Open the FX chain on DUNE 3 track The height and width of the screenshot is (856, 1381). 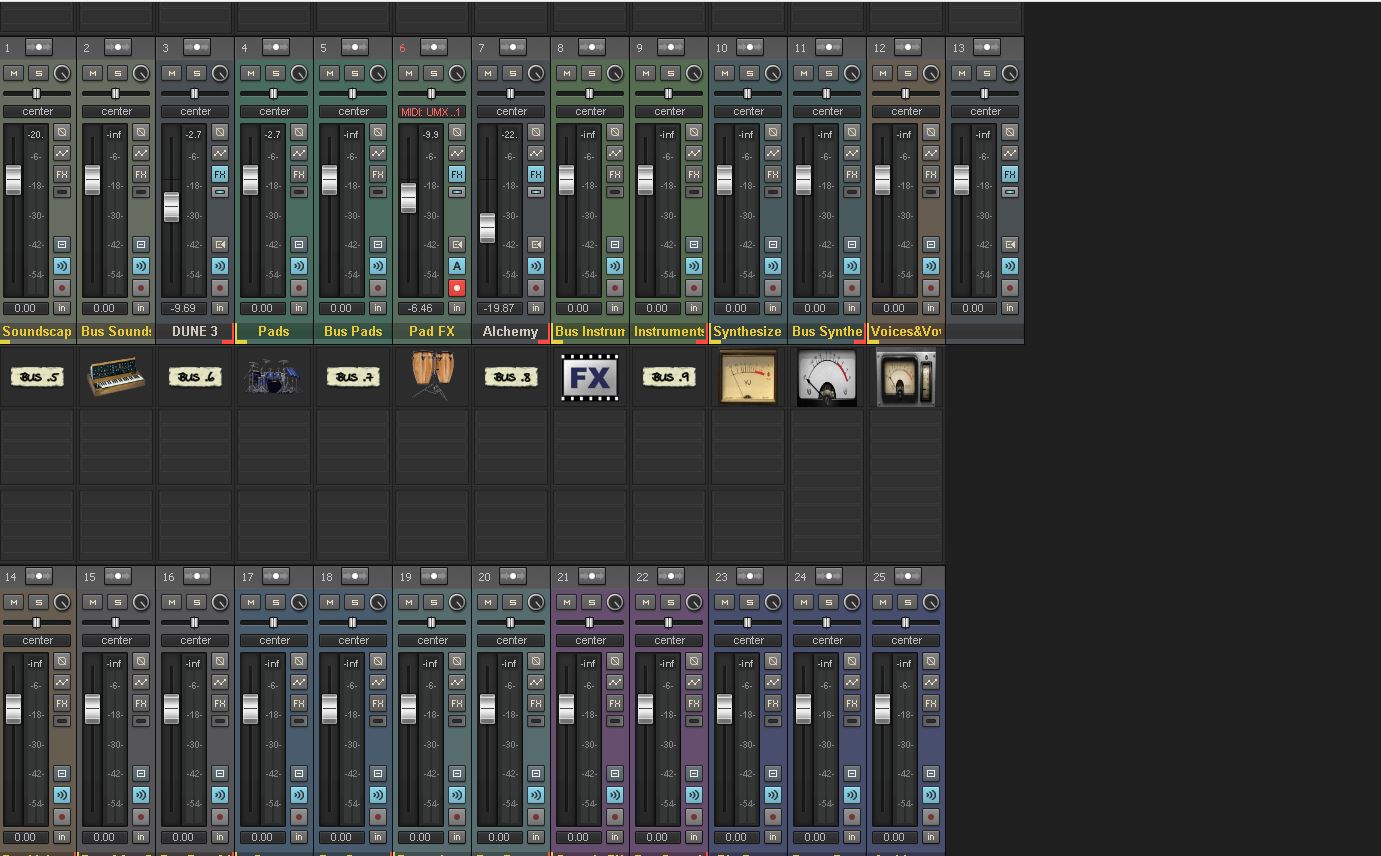coord(219,174)
